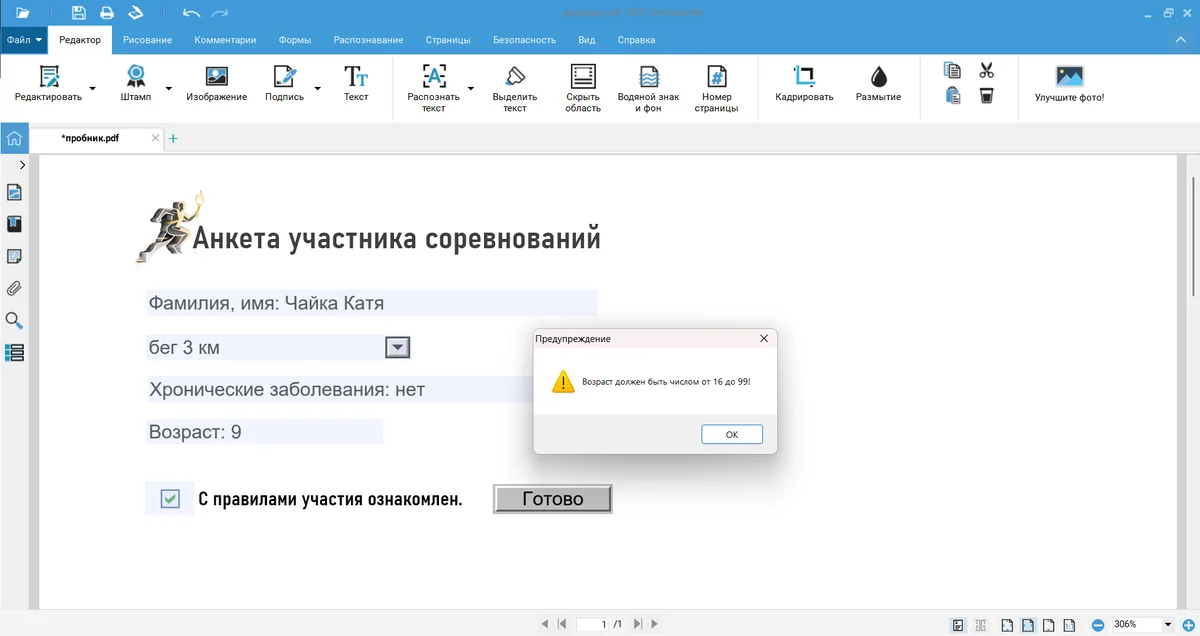
Task: Open the Crop (Кадрировать) tool
Action: tap(804, 77)
